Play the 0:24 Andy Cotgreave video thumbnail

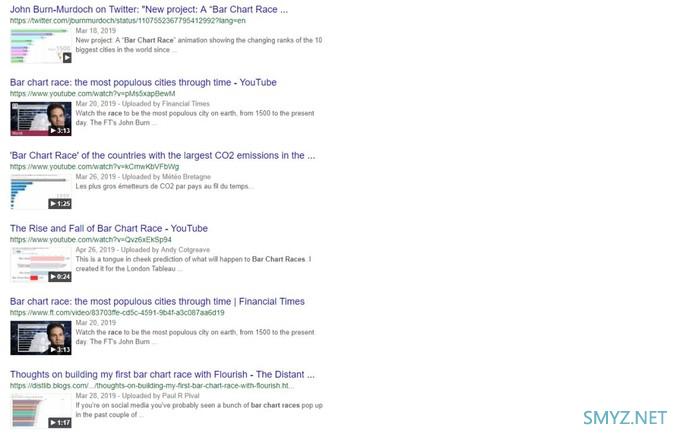click(x=41, y=264)
